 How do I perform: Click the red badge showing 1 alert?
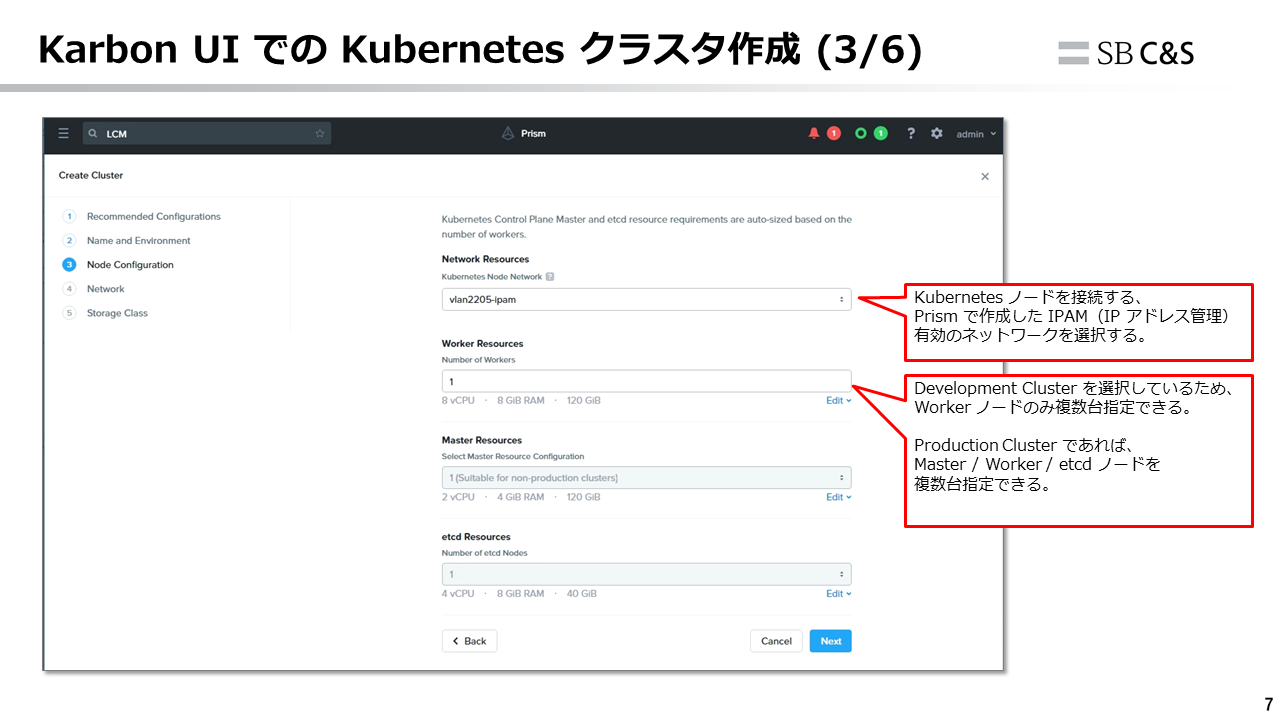pyautogui.click(x=833, y=133)
